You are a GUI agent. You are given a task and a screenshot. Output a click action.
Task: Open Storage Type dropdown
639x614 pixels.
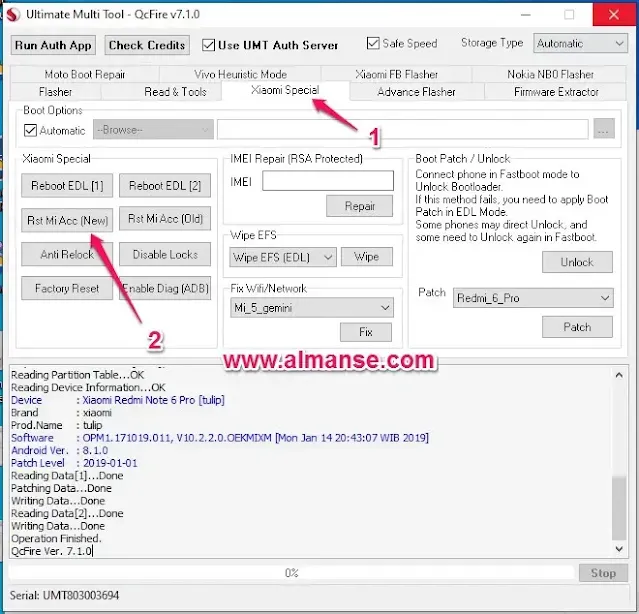pos(580,43)
